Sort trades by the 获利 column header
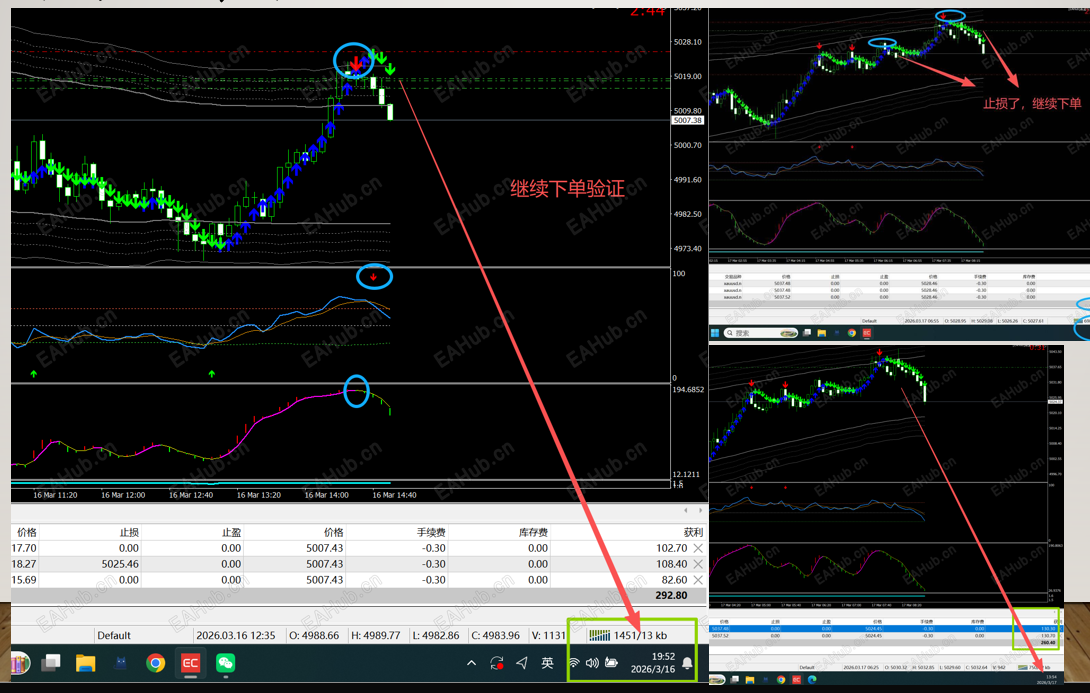 (x=693, y=532)
